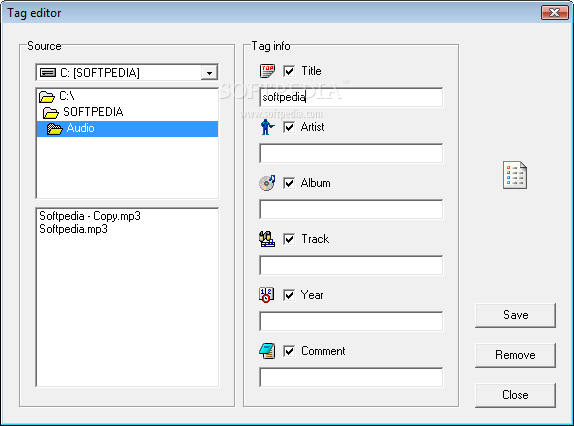Click the Album disc icon
The image size is (574, 426).
[x=267, y=183]
